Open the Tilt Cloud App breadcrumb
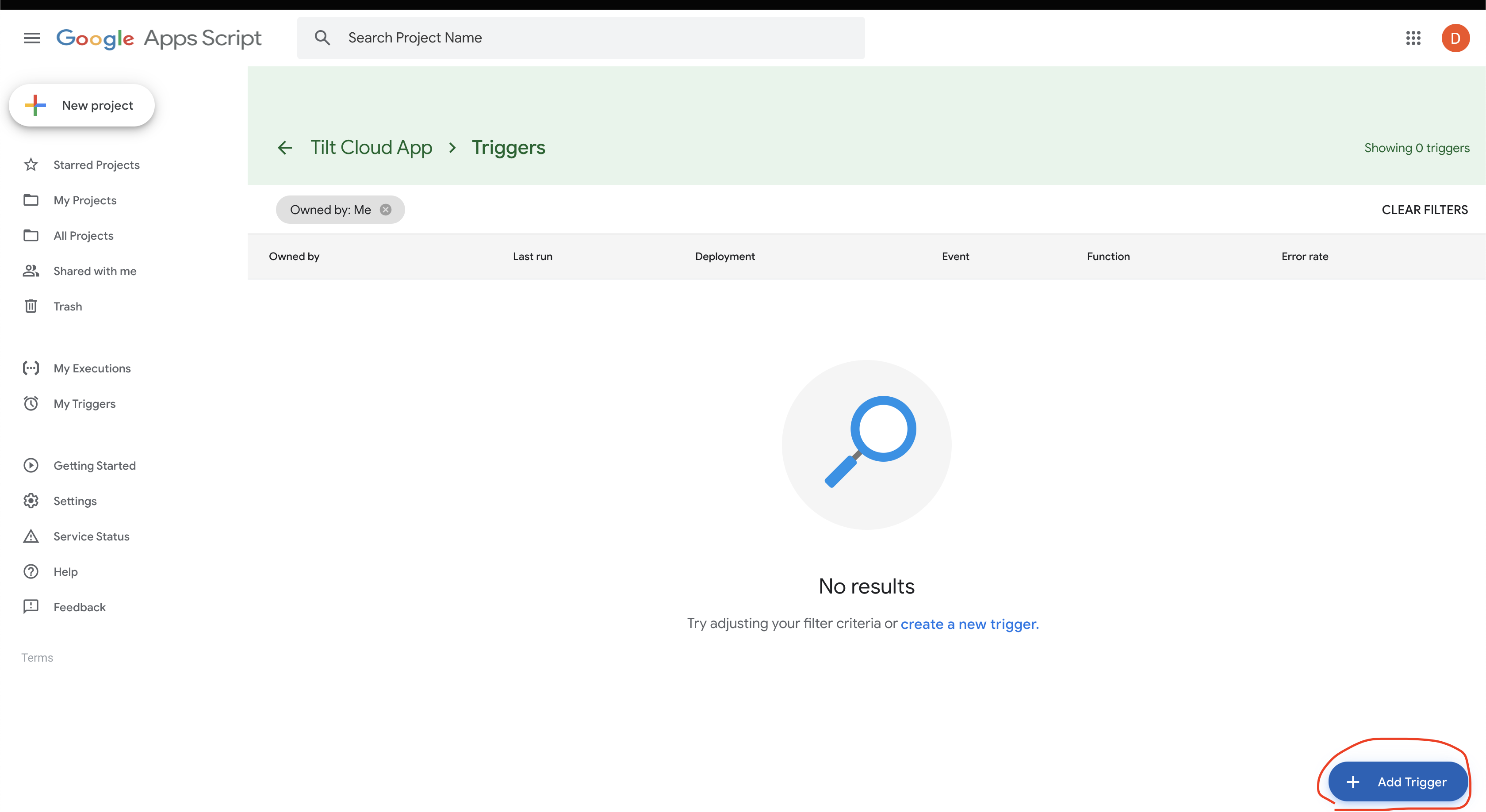The height and width of the screenshot is (812, 1486). [x=371, y=148]
